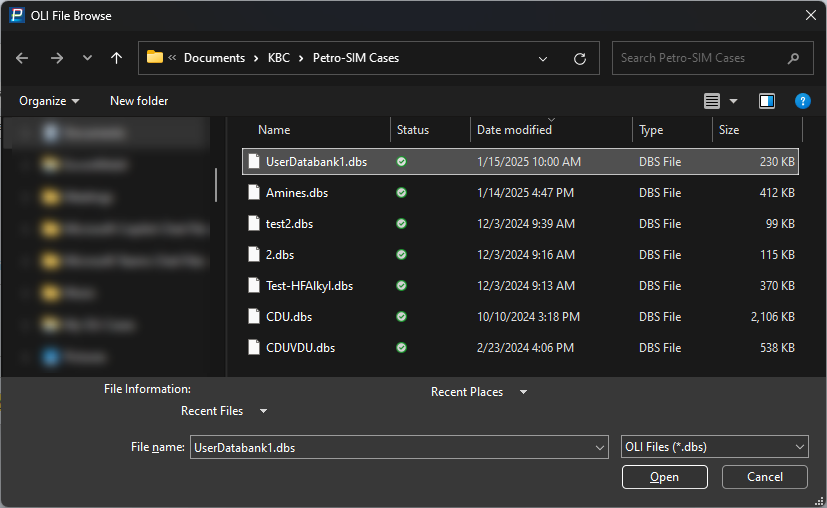This screenshot has width=827, height=508.
Task: Click sync status icon for Test-HFAlkyl.dbs
Action: (401, 286)
